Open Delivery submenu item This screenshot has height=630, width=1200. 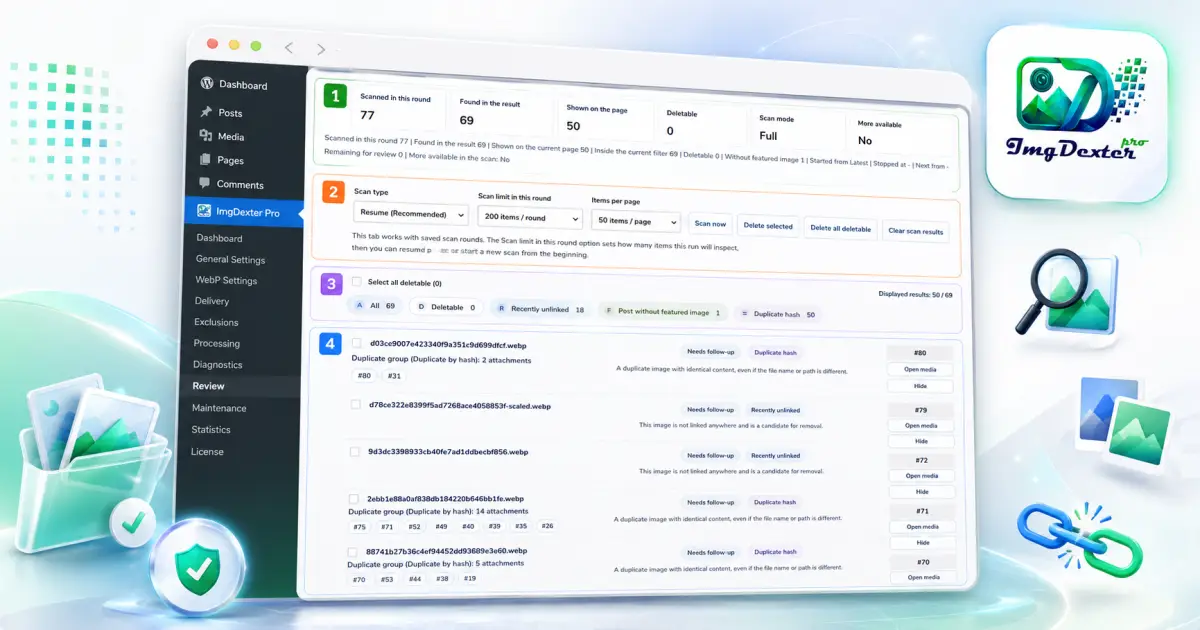pyautogui.click(x=212, y=301)
